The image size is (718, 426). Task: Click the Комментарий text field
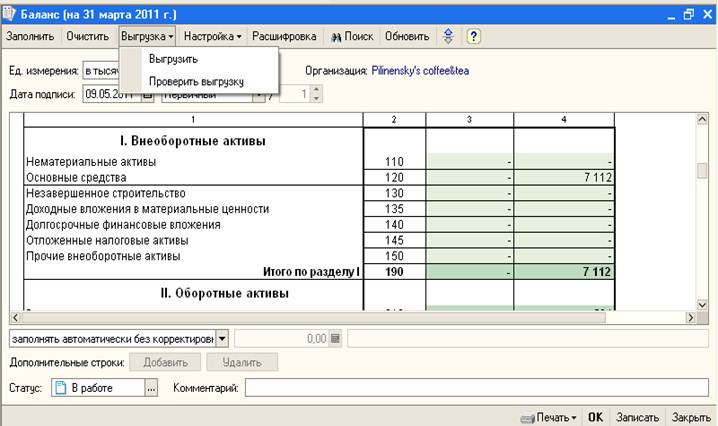(477, 388)
